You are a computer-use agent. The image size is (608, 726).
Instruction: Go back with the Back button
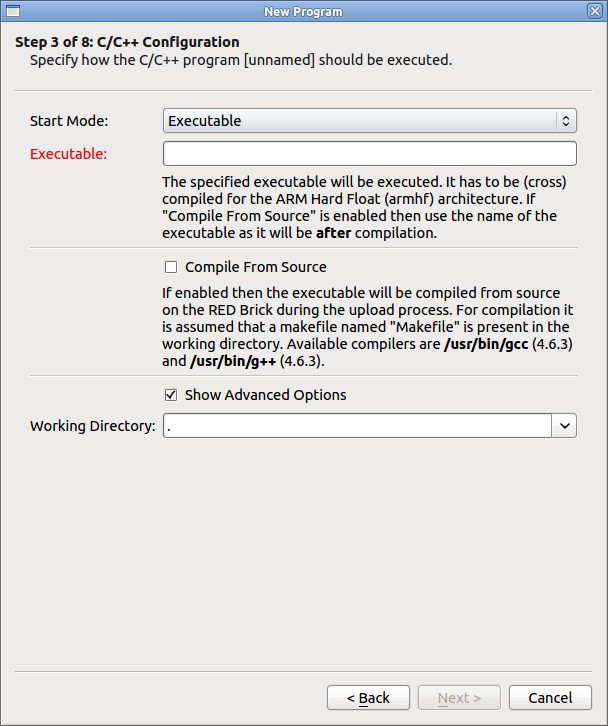368,698
